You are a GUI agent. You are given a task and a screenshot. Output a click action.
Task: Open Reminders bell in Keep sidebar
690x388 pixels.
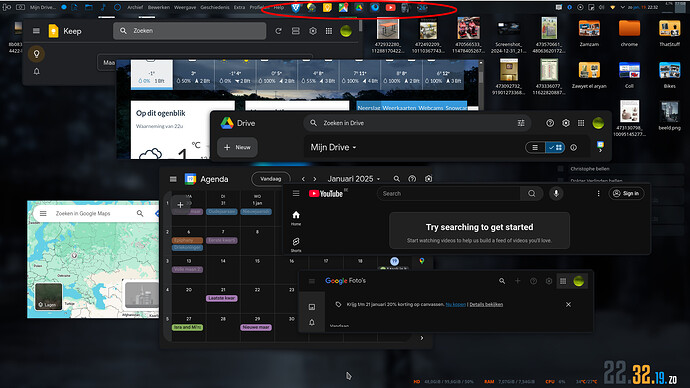click(37, 71)
